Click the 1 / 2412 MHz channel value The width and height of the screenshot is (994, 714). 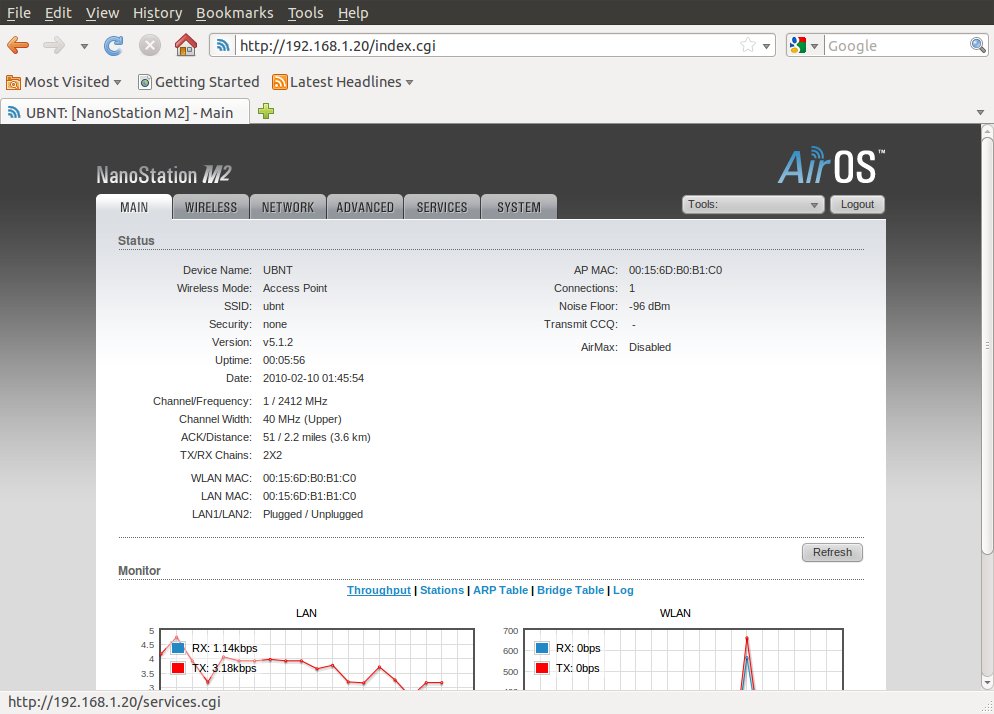coord(295,401)
